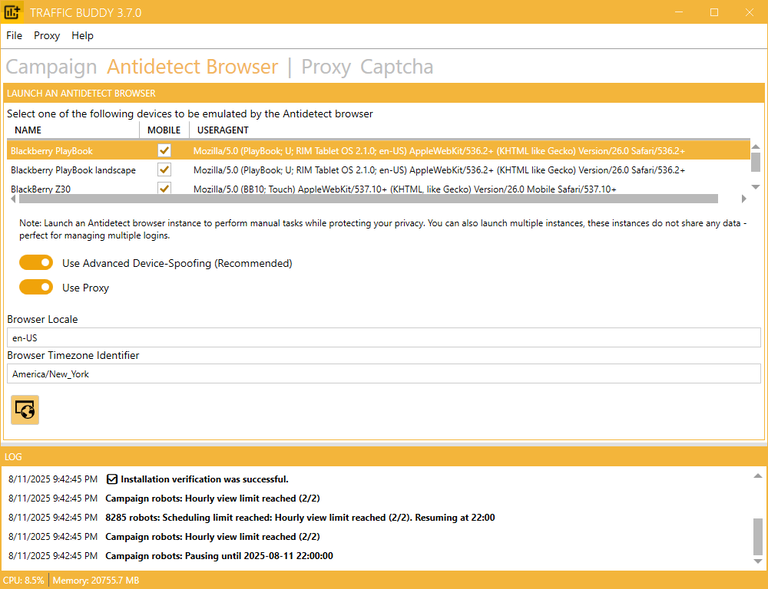Screen dimensions: 768x589
Task: Click the Browser Timezone Identifier field
Action: (x=383, y=374)
